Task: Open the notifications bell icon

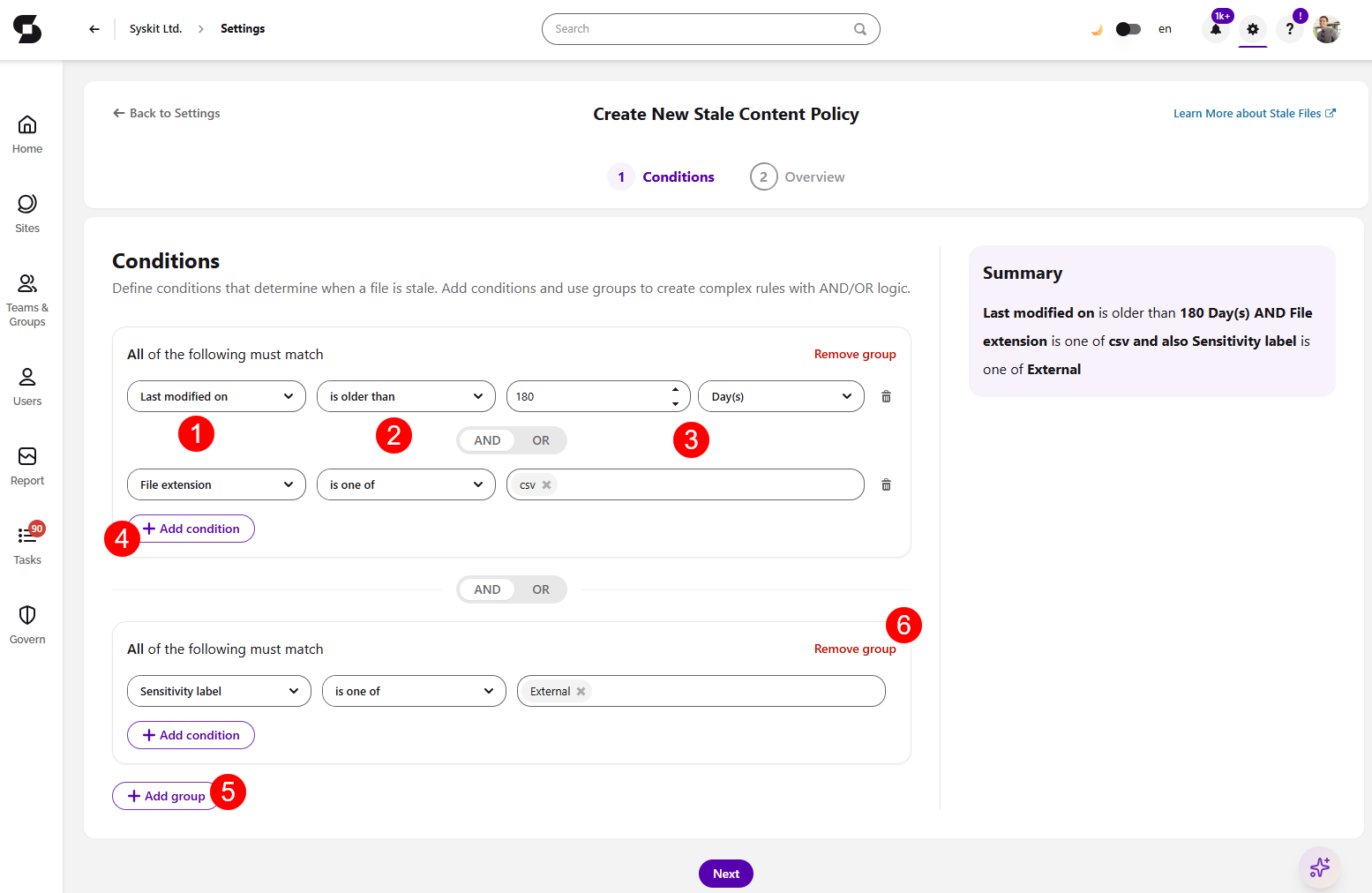Action: point(1216,29)
